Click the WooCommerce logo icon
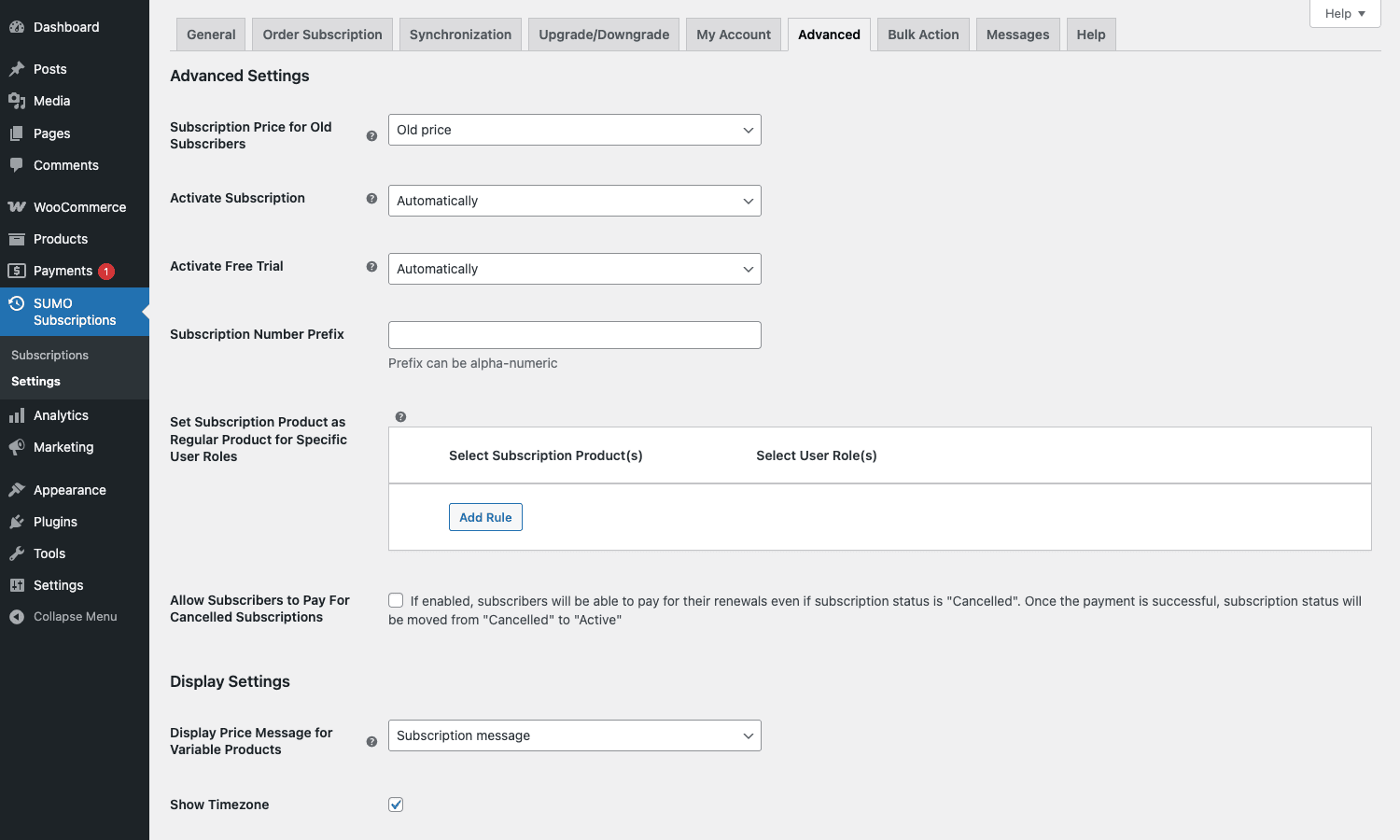This screenshot has height=840, width=1400. pyautogui.click(x=17, y=207)
